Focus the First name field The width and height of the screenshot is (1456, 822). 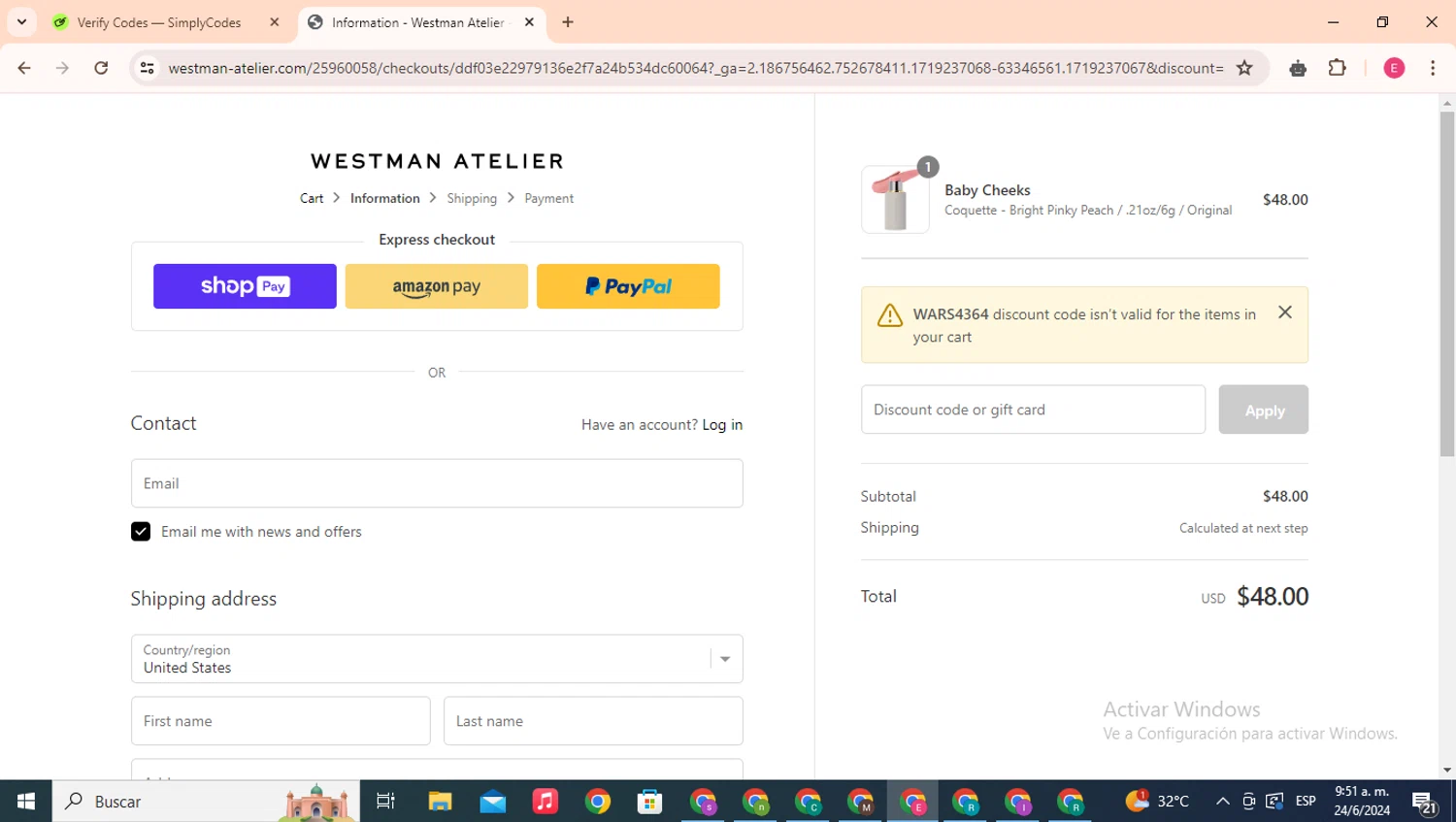pos(281,721)
